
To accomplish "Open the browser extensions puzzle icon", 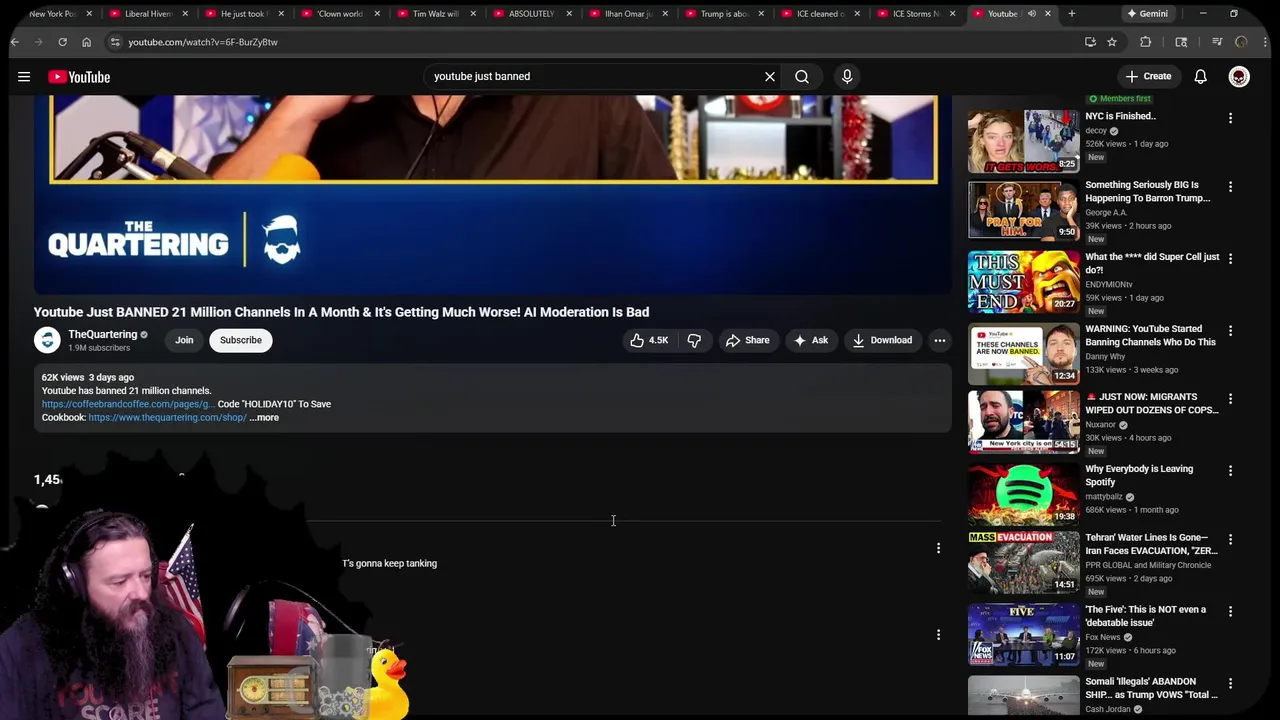I will pyautogui.click(x=1146, y=42).
